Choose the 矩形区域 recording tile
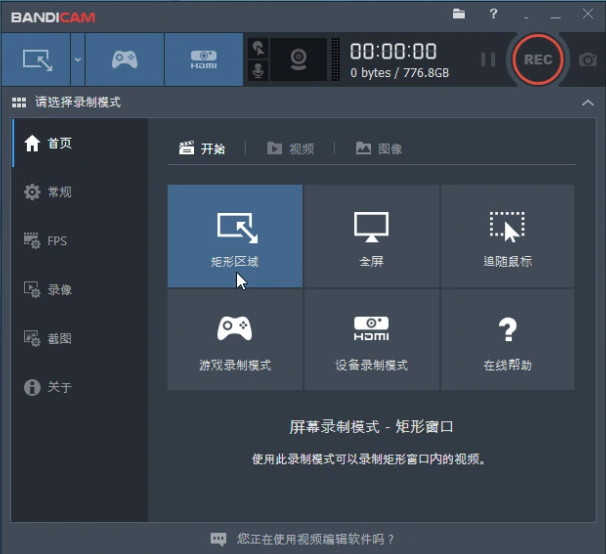Screen dimensions: 606x554 pos(235,236)
